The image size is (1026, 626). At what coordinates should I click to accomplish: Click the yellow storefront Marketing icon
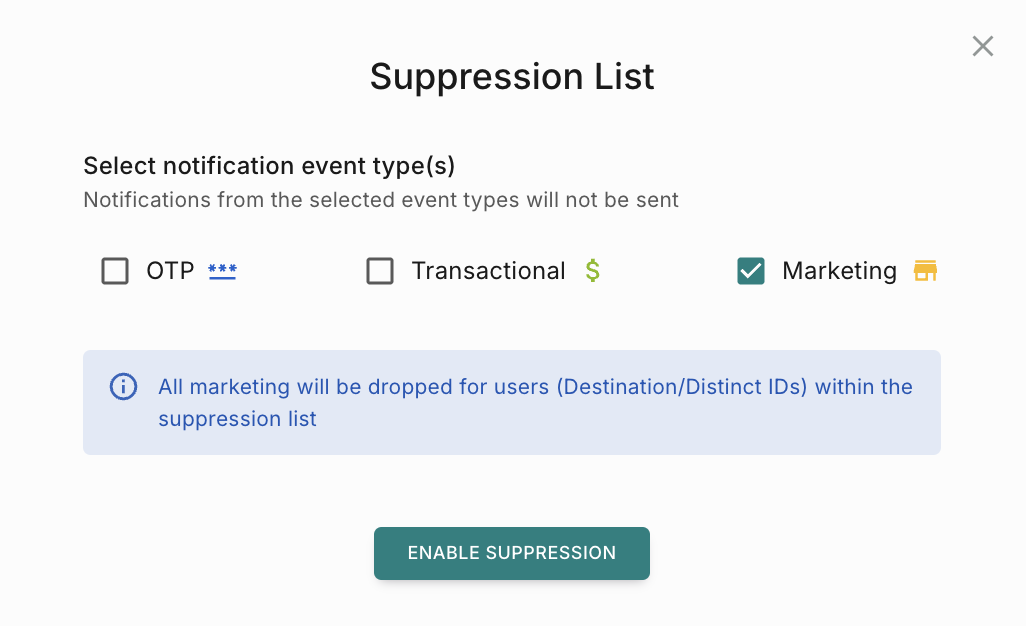coord(925,271)
